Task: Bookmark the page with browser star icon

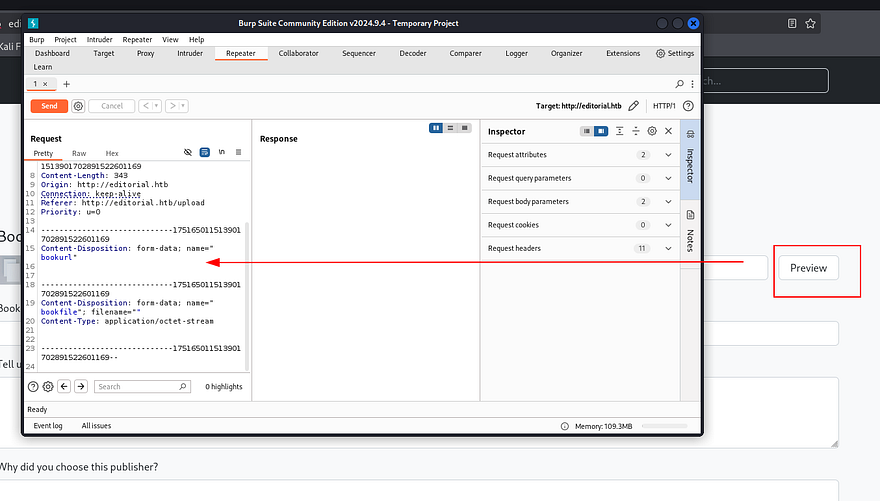Action: pos(810,24)
